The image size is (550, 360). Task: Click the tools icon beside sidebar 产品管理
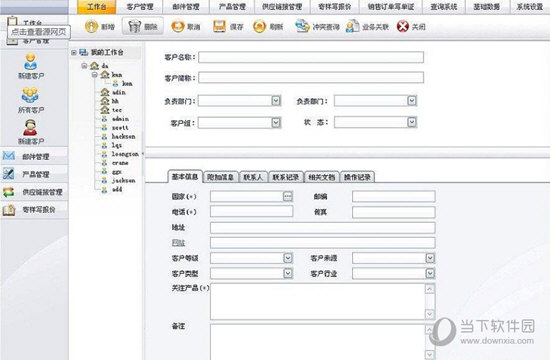tap(9, 174)
